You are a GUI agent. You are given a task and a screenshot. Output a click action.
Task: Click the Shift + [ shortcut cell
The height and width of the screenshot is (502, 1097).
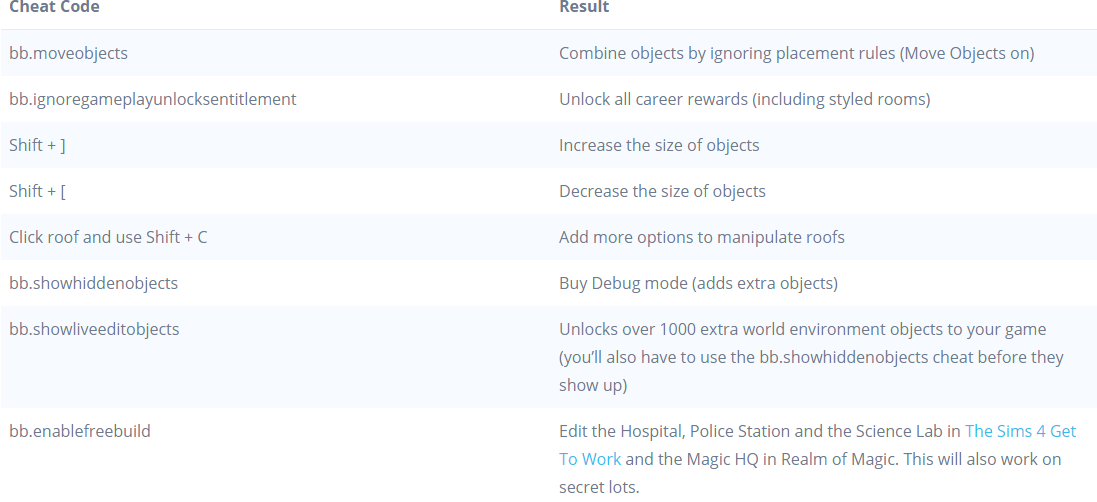[37, 191]
